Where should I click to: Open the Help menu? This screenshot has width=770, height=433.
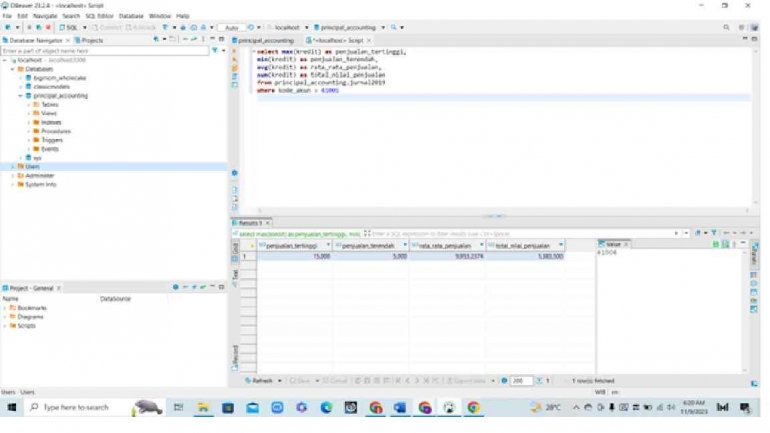(183, 16)
